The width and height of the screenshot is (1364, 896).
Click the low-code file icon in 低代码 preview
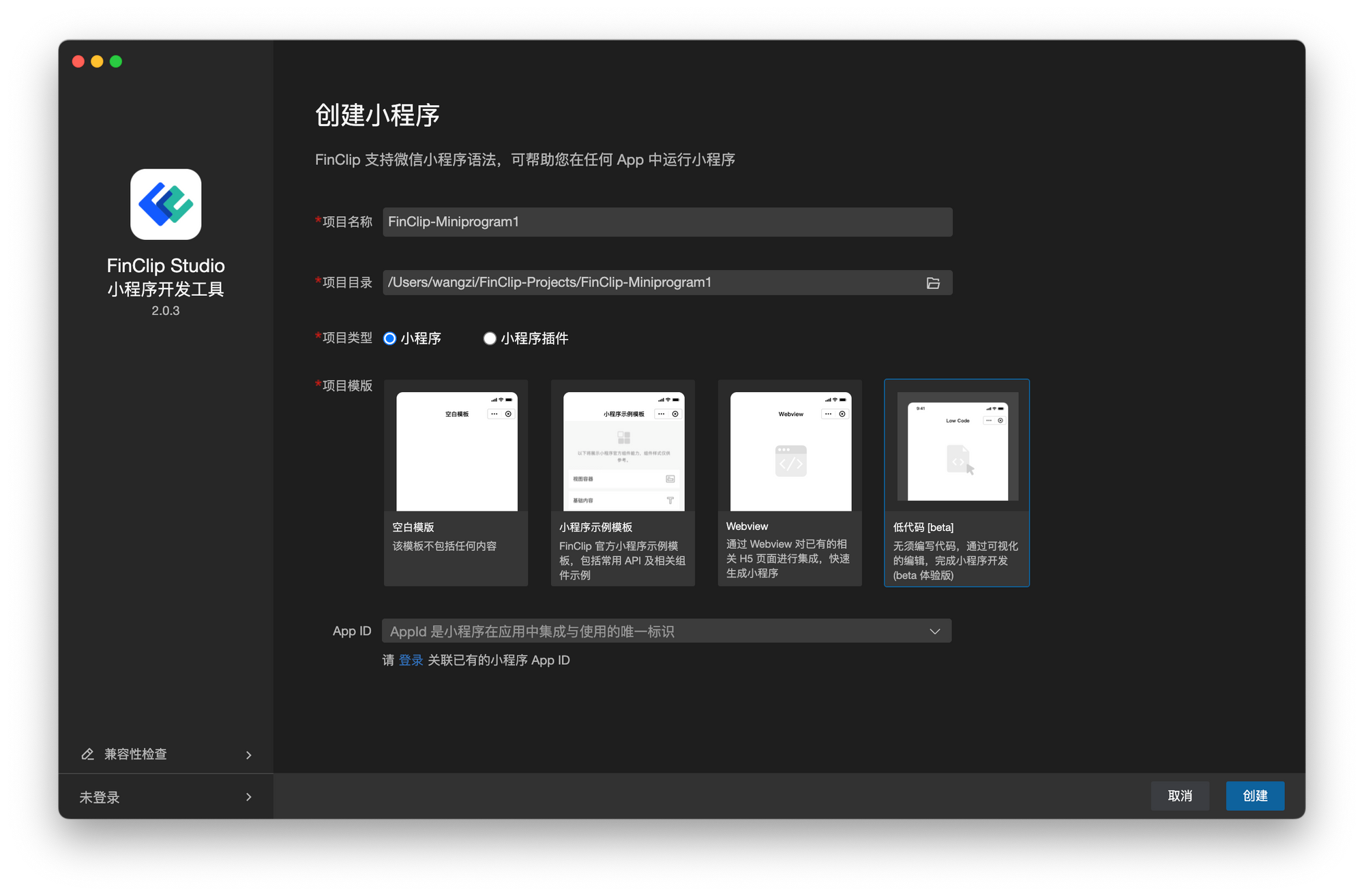tap(959, 460)
